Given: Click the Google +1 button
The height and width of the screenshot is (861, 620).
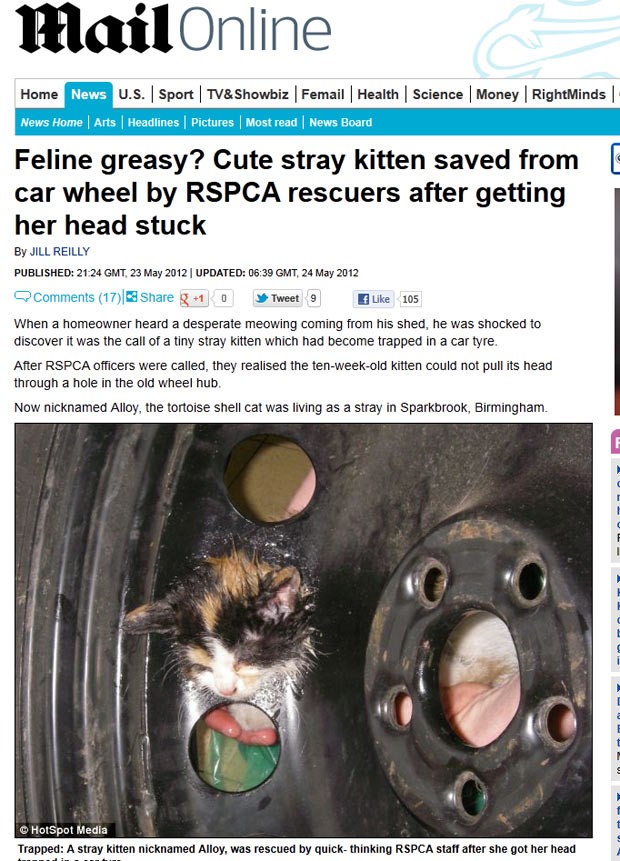Looking at the screenshot, I should click(x=194, y=299).
